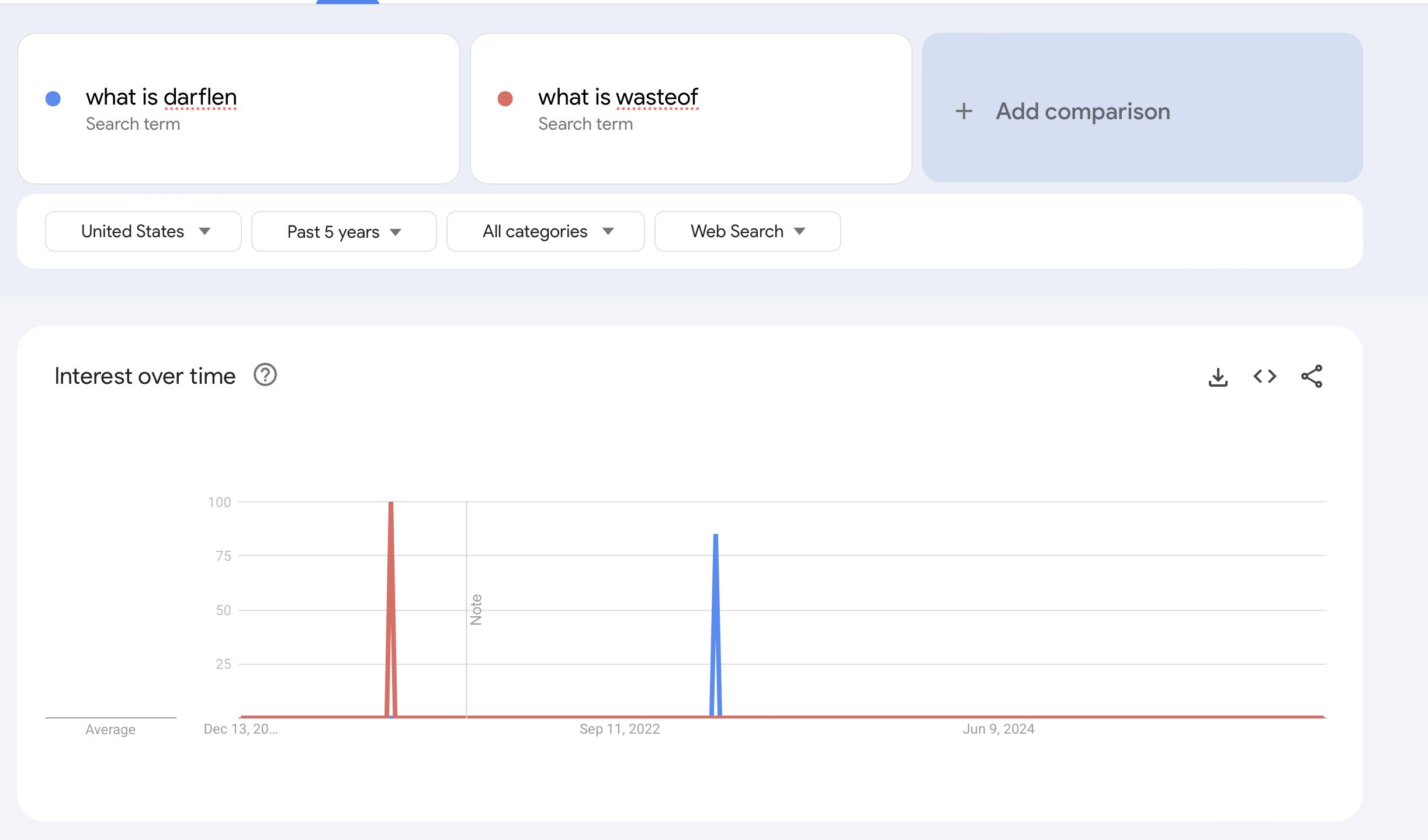Viewport: 1428px width, 840px height.
Task: Click the blue darflen spike peak
Action: (716, 536)
